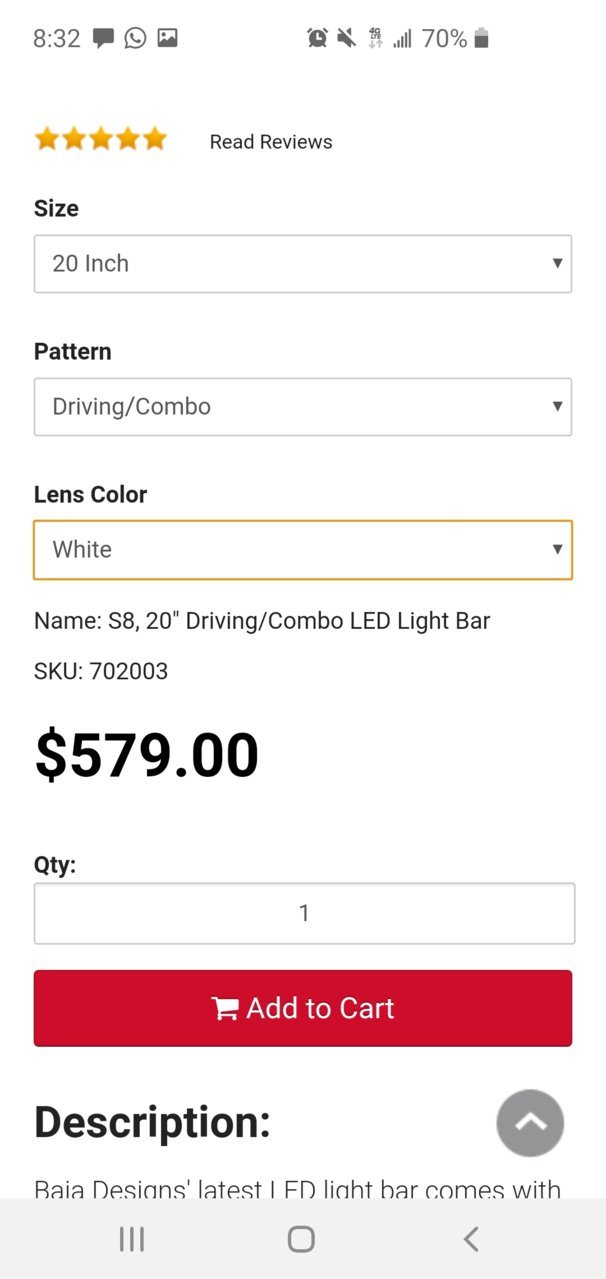Add the light bar to cart

click(x=303, y=1008)
